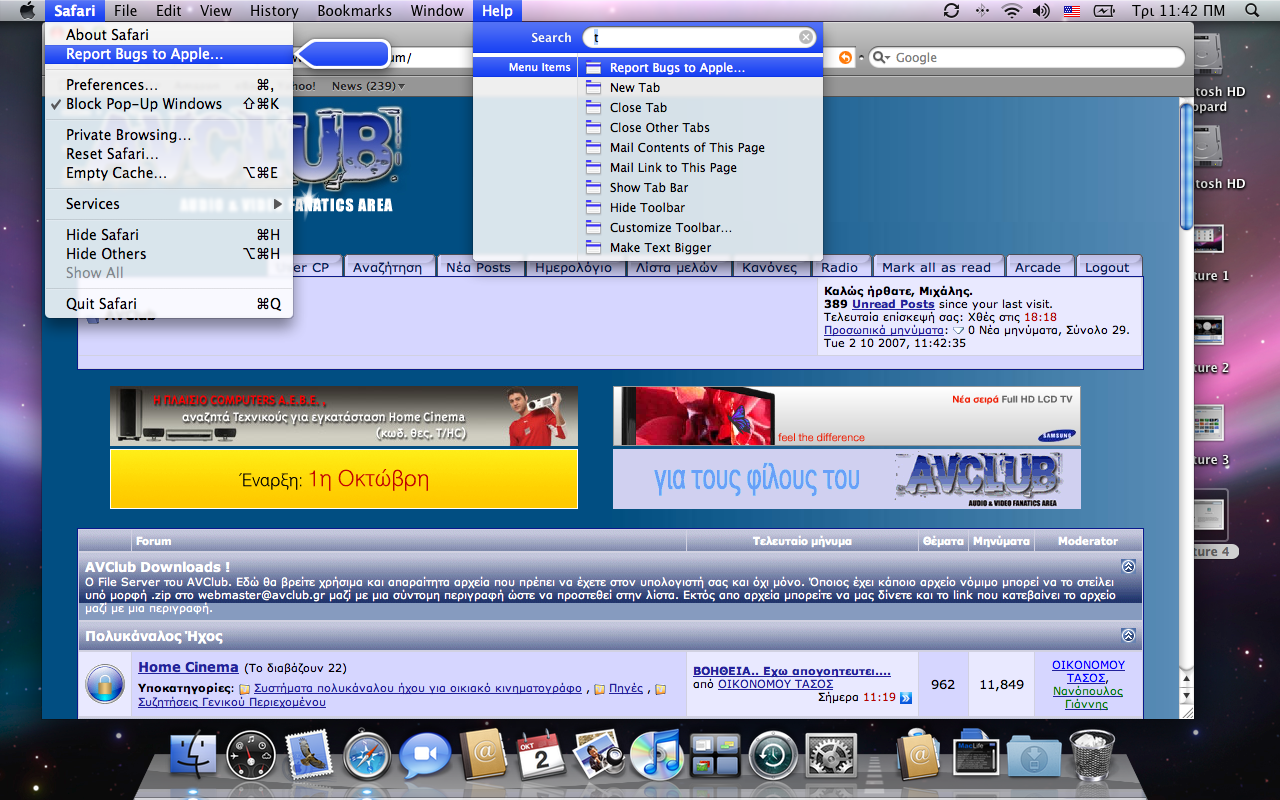The height and width of the screenshot is (800, 1280).
Task: Click the page vertical scrollbar thumb
Action: point(1187,165)
